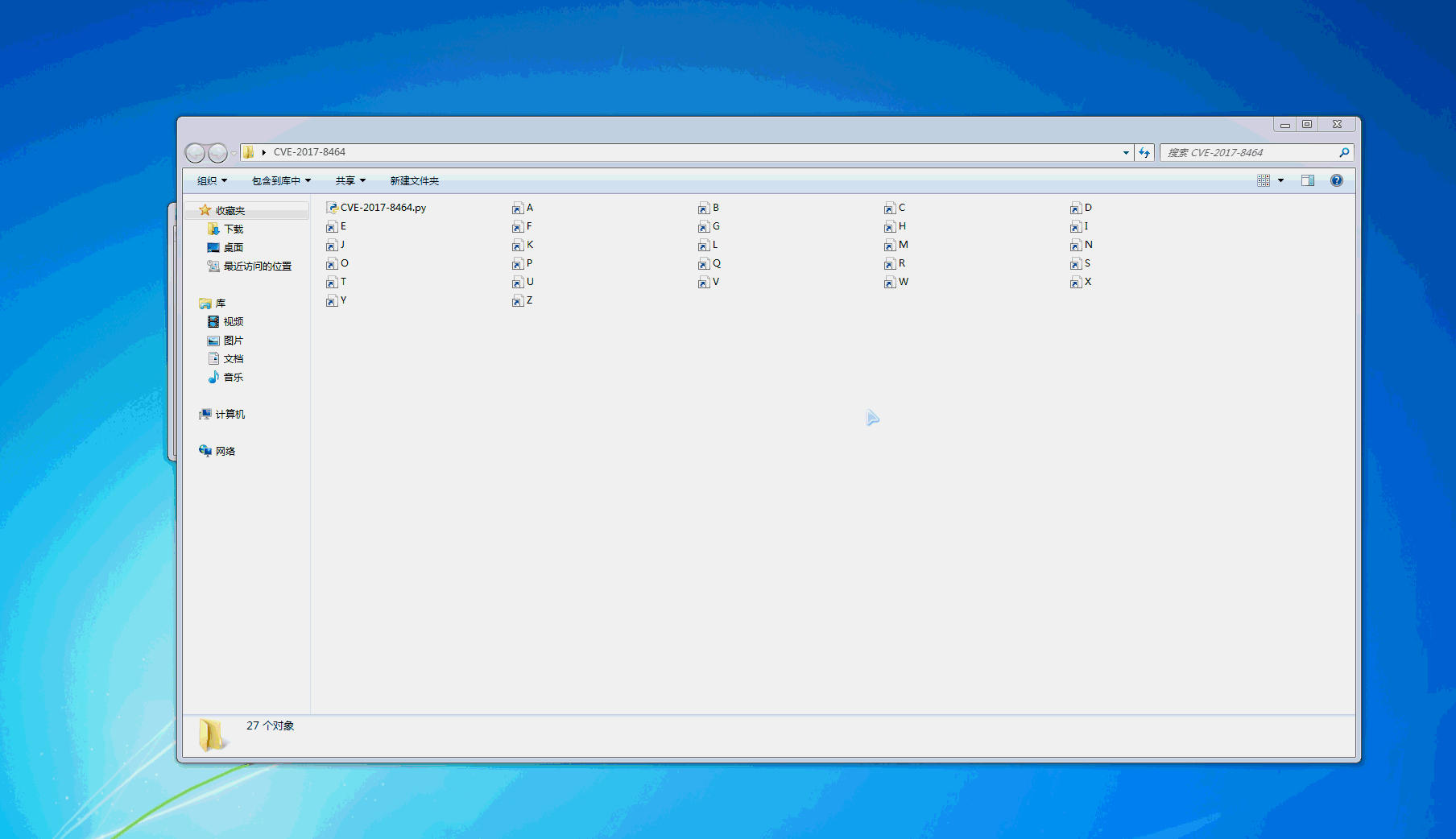Select shortcut file L
Screen dimensions: 1456x839
tap(708, 245)
